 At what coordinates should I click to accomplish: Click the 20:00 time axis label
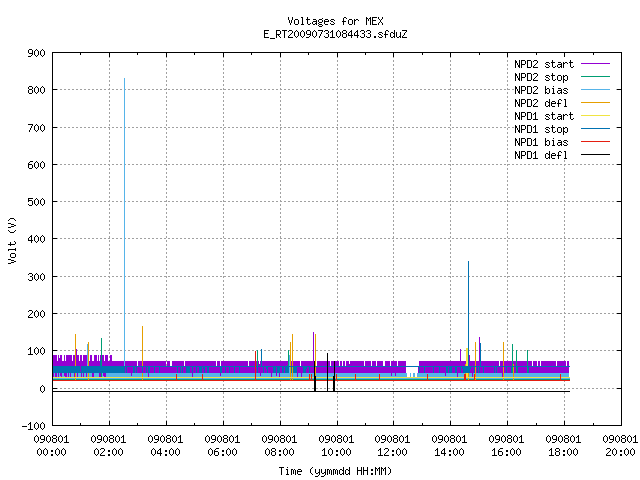620,452
